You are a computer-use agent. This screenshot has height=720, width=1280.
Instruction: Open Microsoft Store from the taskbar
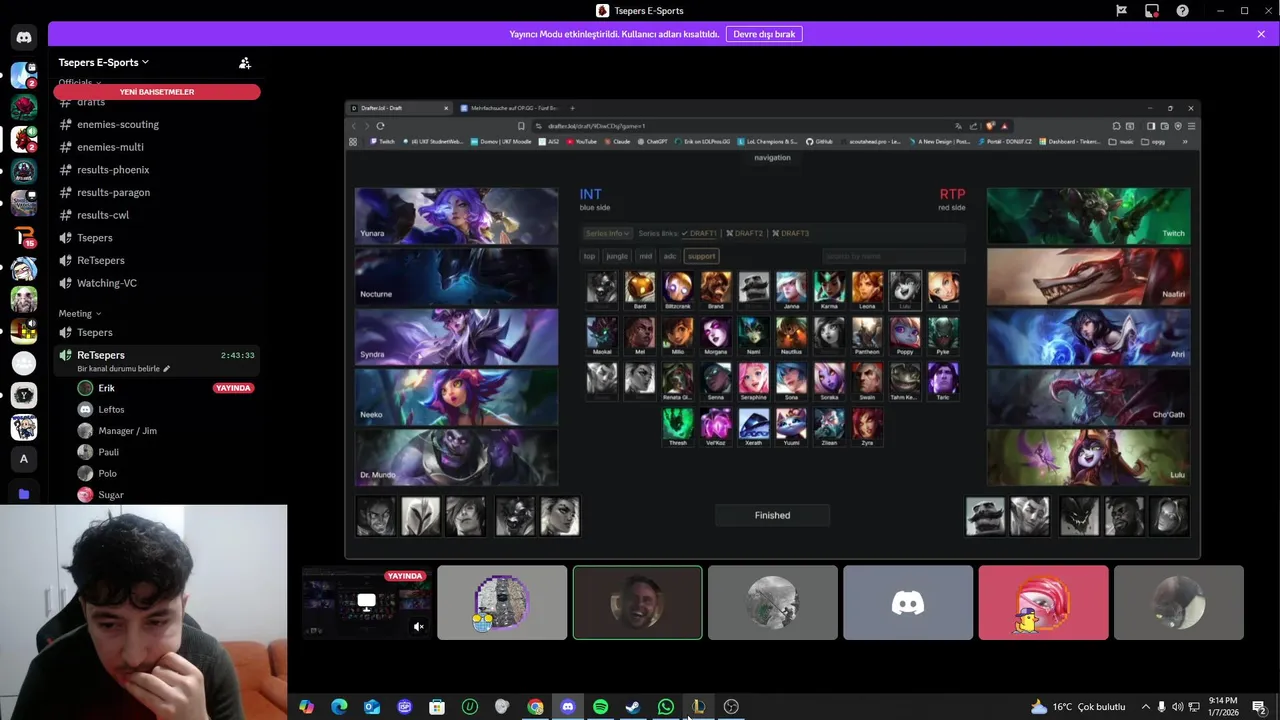click(x=437, y=707)
